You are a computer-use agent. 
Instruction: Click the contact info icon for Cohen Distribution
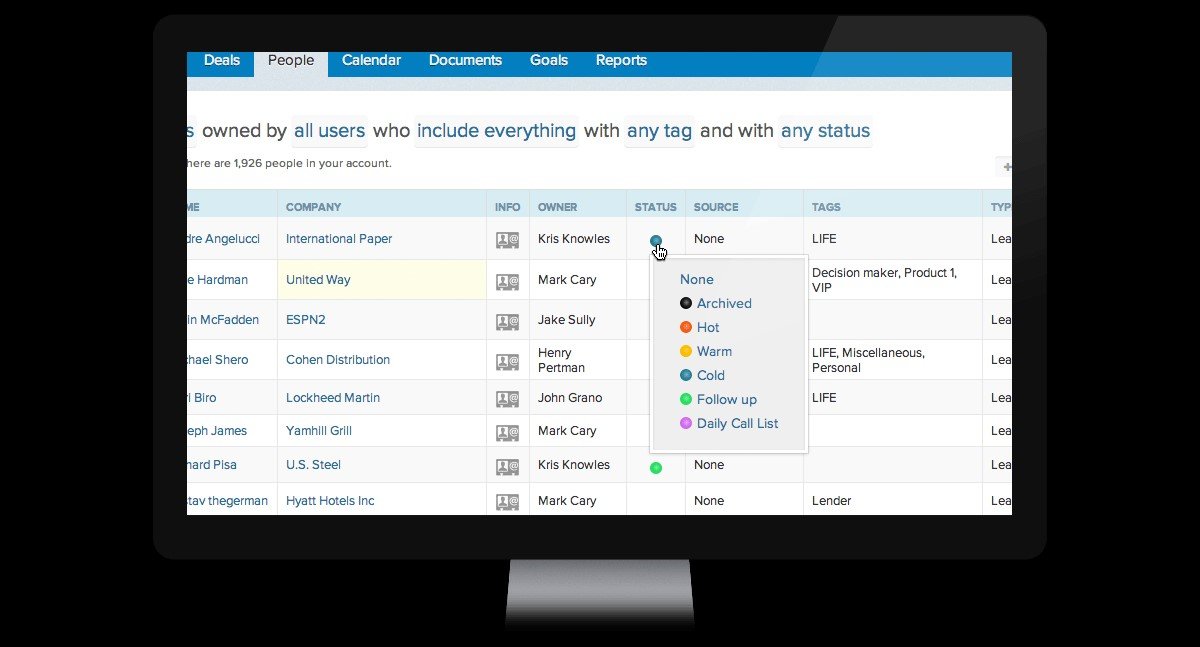click(x=507, y=361)
